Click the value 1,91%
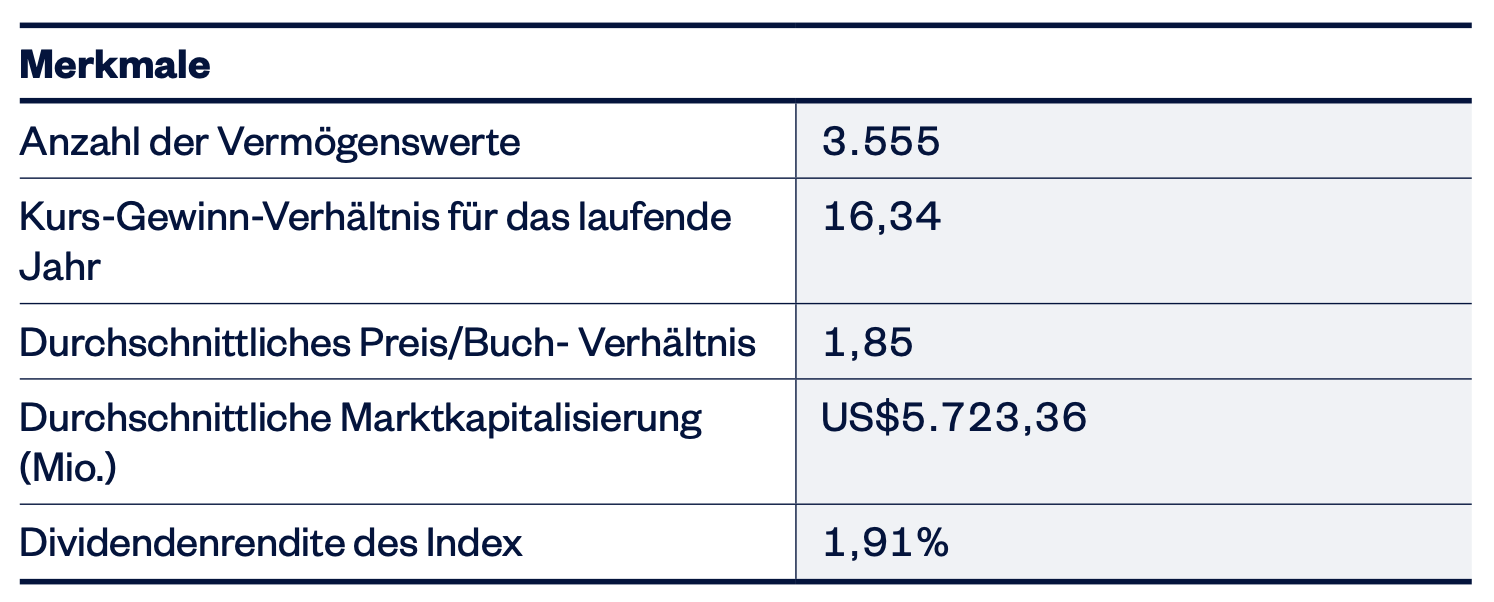Viewport: 1494px width, 602px height. tap(884, 543)
